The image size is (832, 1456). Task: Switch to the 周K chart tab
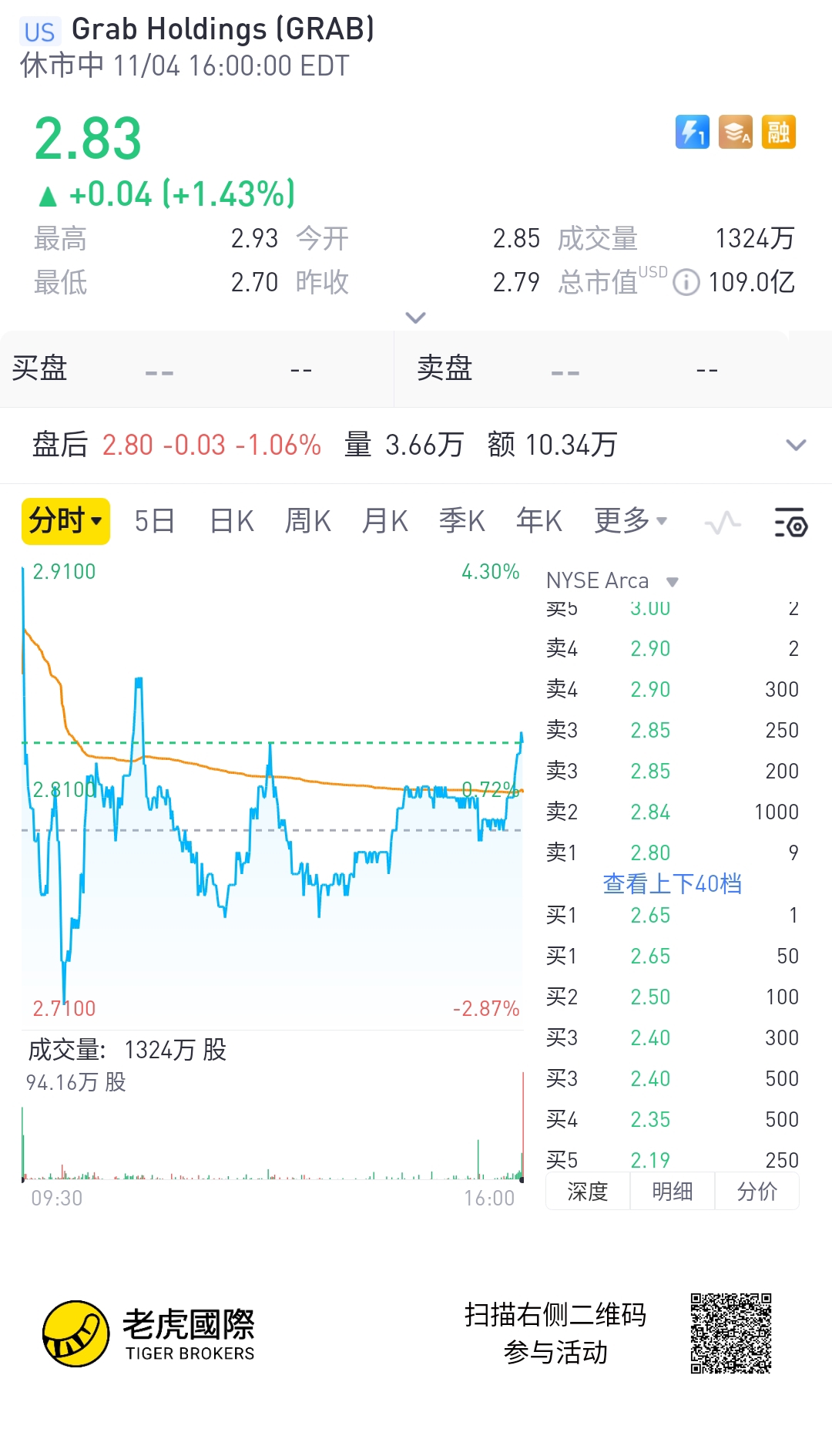click(308, 521)
